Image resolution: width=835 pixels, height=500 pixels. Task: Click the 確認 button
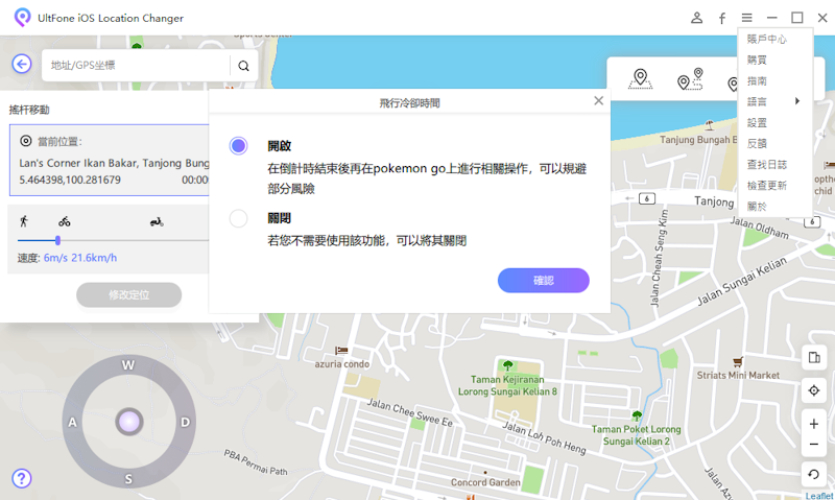point(543,281)
